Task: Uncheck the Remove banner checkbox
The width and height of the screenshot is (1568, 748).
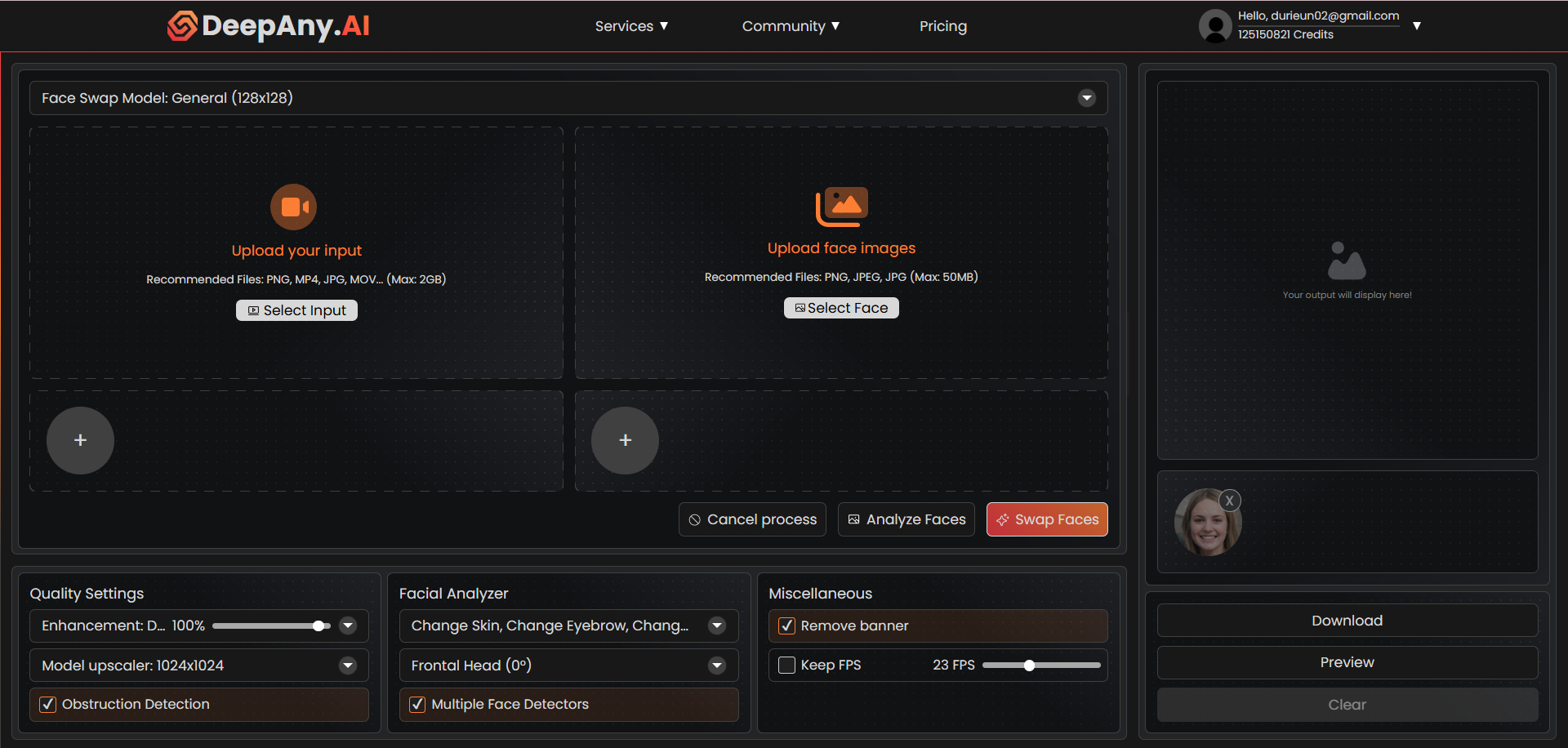Action: pyautogui.click(x=787, y=626)
